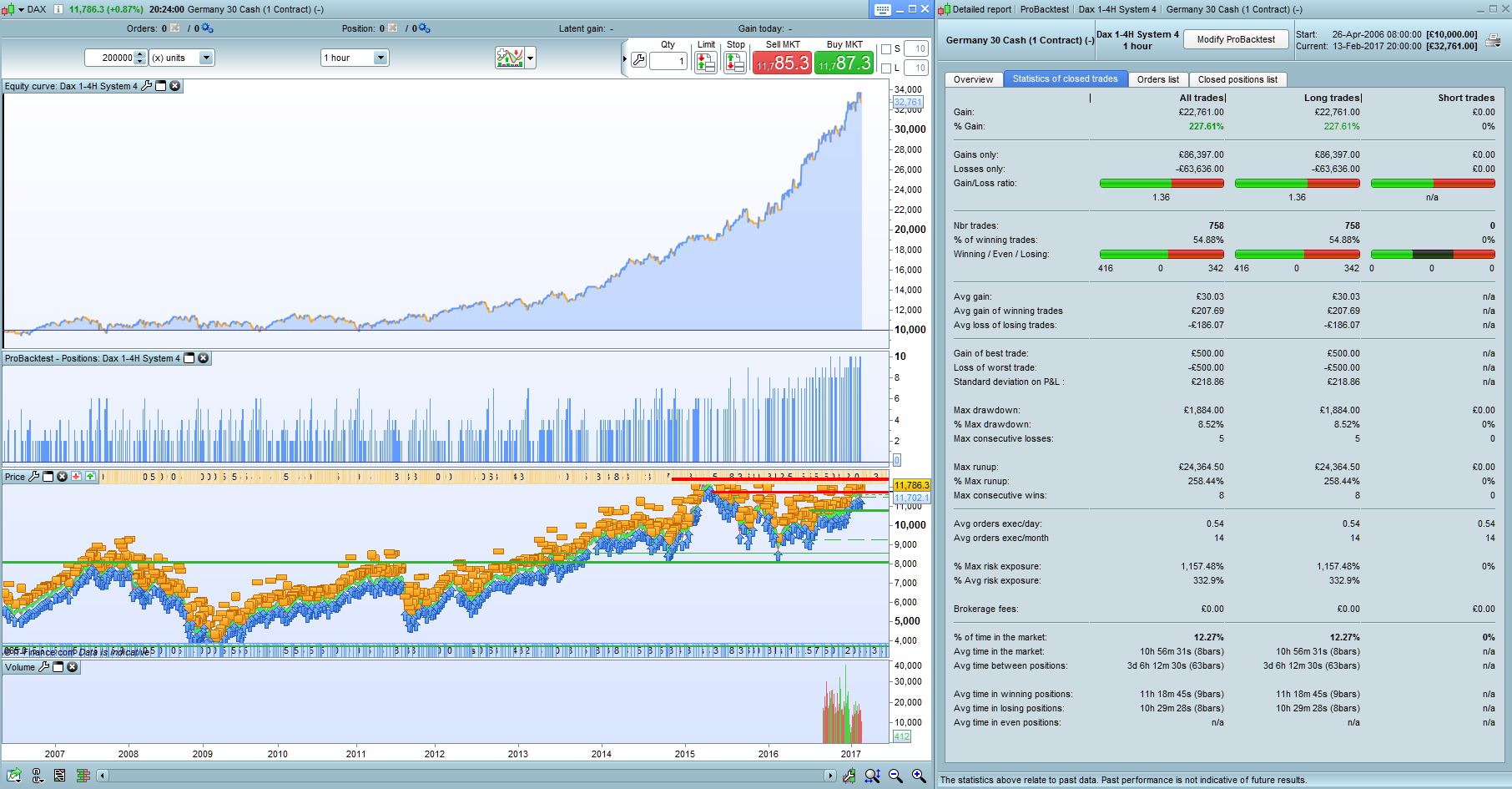The height and width of the screenshot is (789, 1512).
Task: Click the Qty input field
Action: point(668,61)
